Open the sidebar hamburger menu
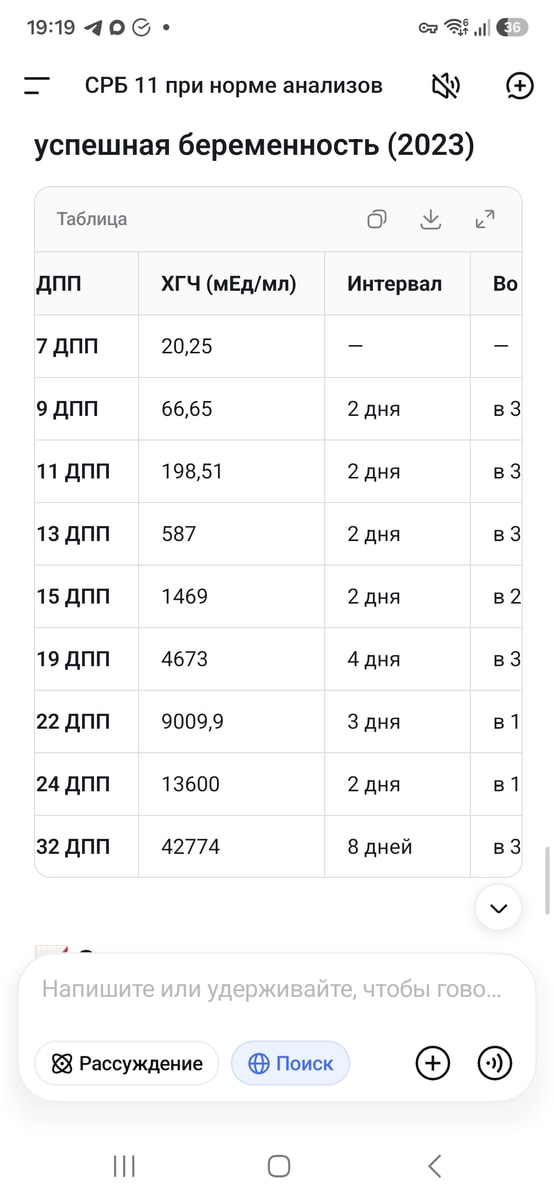Image resolution: width=554 pixels, height=1200 pixels. [x=37, y=86]
